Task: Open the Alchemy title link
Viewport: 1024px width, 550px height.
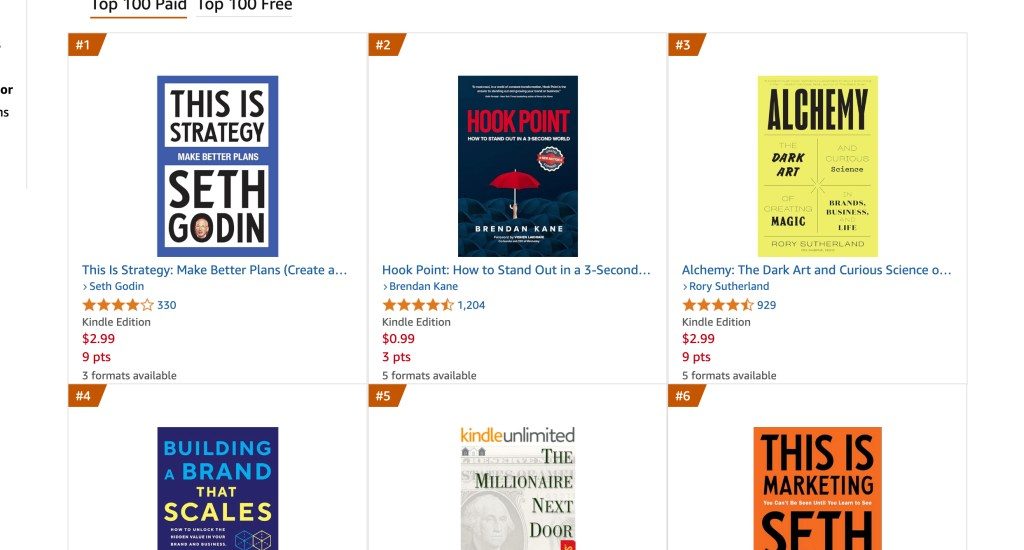Action: [x=816, y=270]
